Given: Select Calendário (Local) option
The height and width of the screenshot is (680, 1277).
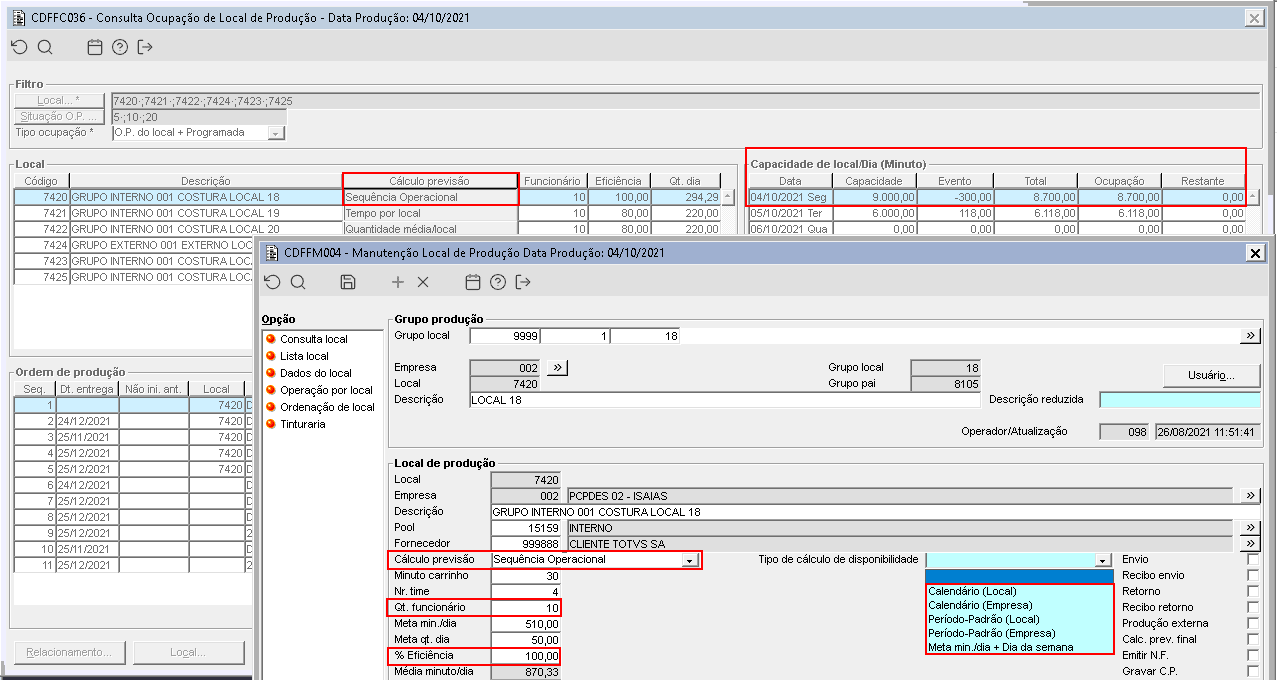Looking at the screenshot, I should point(1019,591).
